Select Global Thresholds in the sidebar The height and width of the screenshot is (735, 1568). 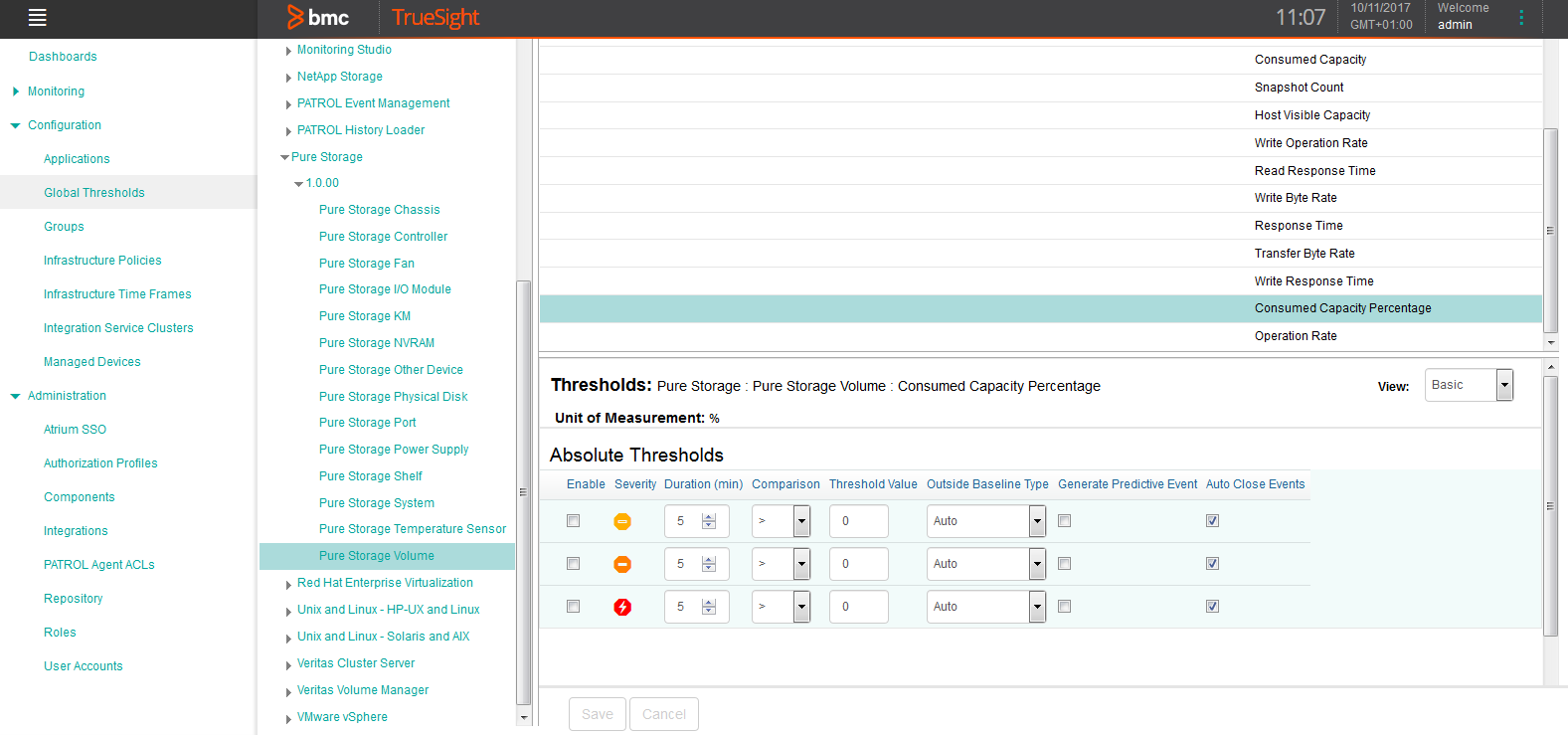[x=94, y=193]
